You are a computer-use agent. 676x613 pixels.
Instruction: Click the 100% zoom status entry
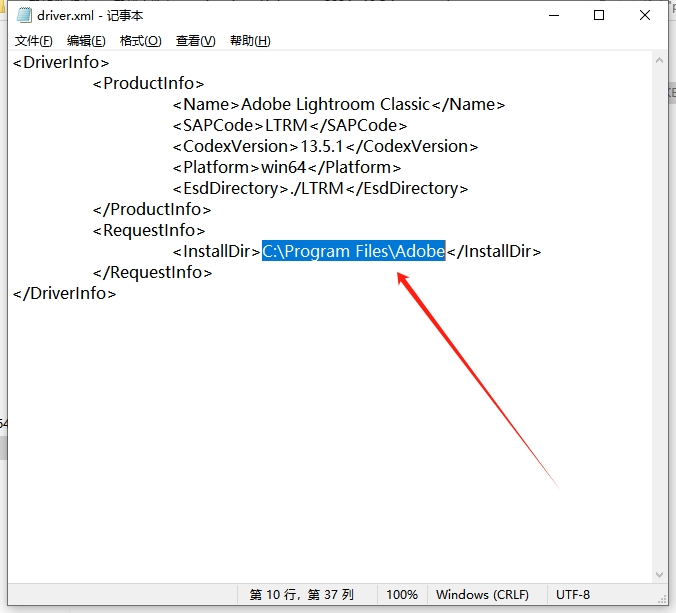pos(402,595)
